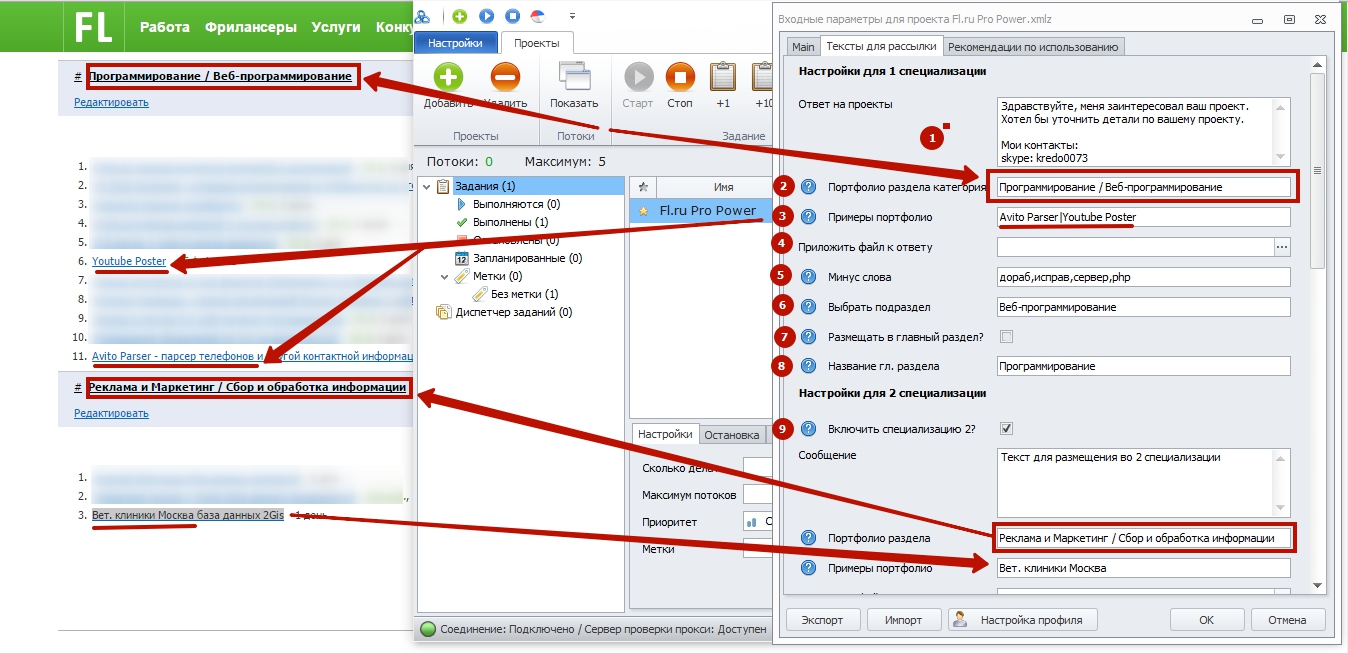The image size is (1348, 653).
Task: Collapse the Задания tree node
Action: pyautogui.click(x=427, y=186)
